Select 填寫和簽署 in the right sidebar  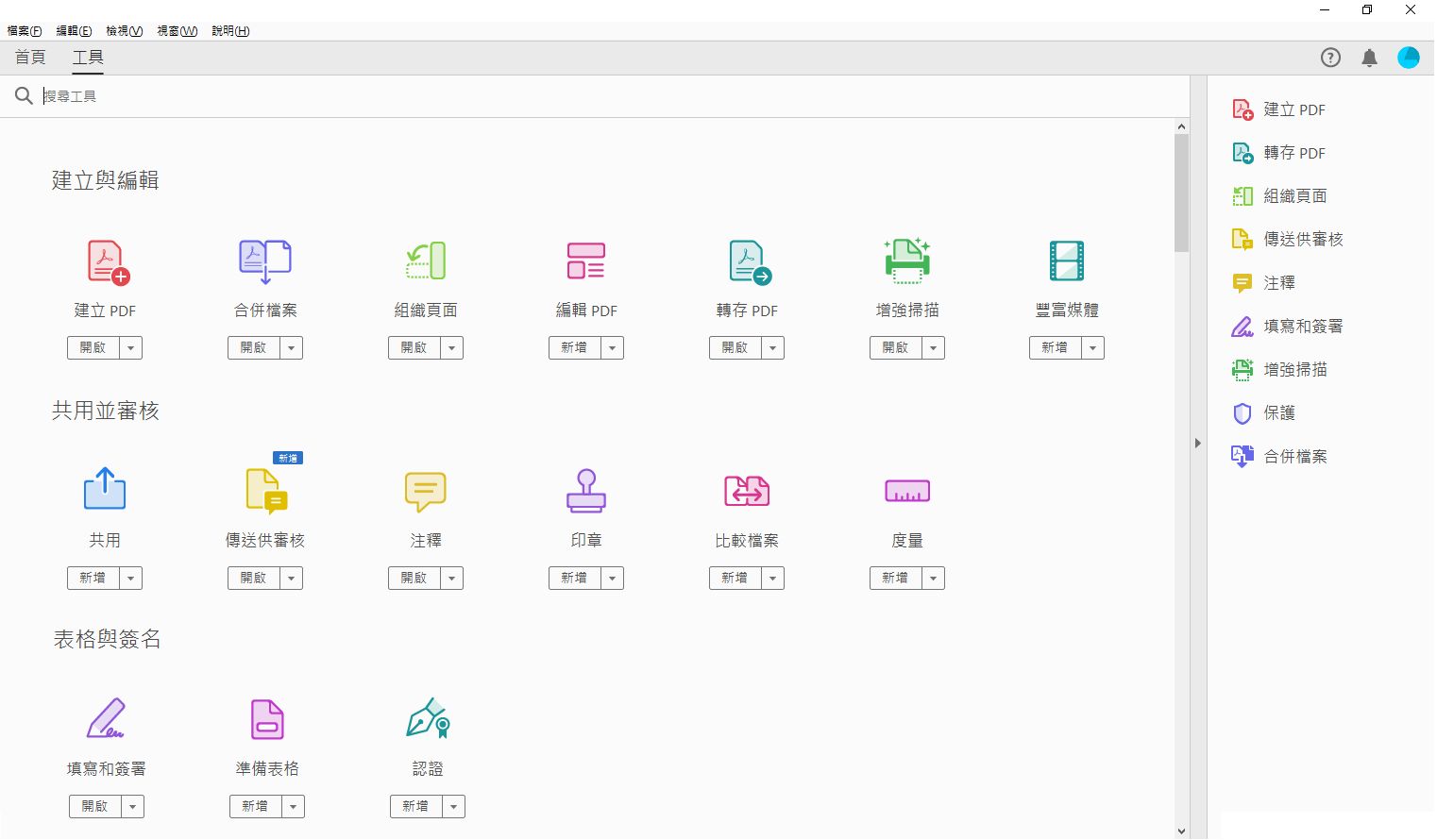[x=1302, y=326]
